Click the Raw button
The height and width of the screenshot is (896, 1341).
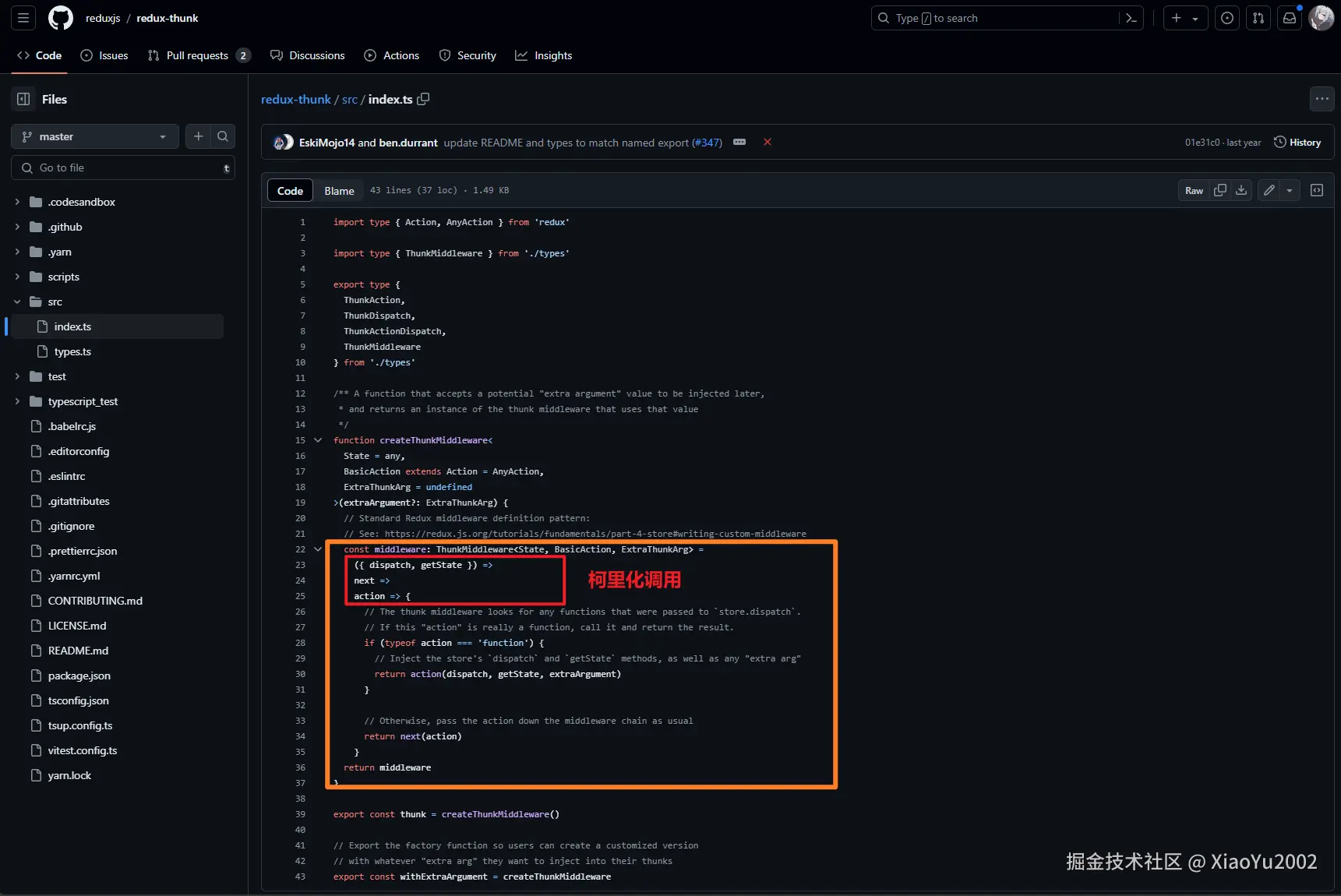coord(1194,190)
